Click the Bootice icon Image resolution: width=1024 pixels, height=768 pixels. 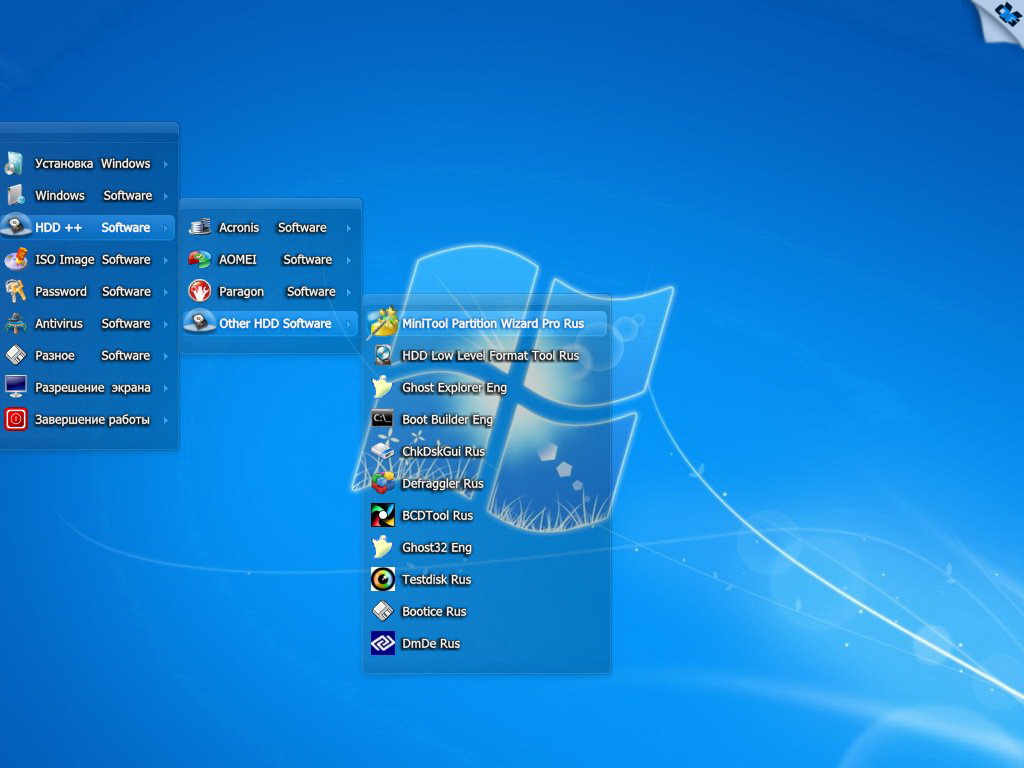(383, 611)
